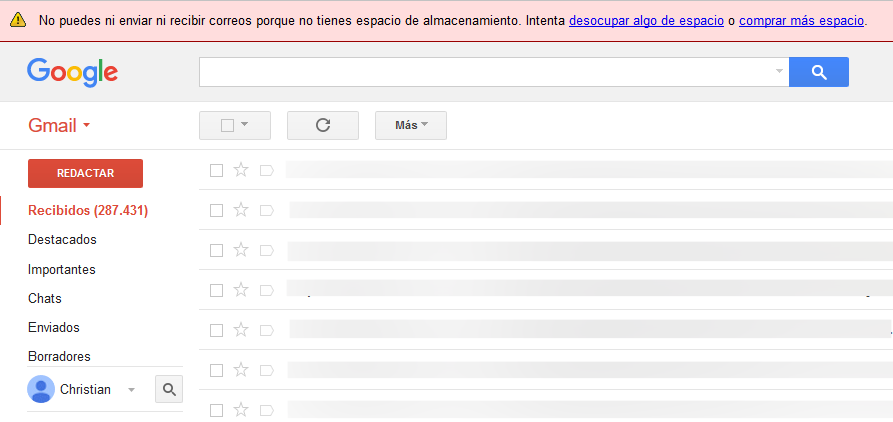
Task: Click the search people magnifier button
Action: tap(169, 390)
